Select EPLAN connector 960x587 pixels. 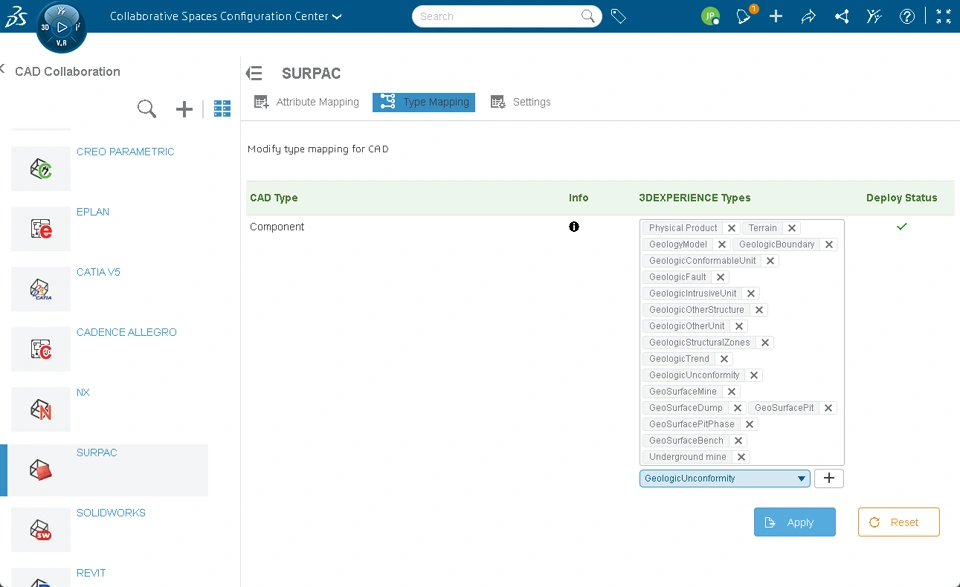[92, 212]
